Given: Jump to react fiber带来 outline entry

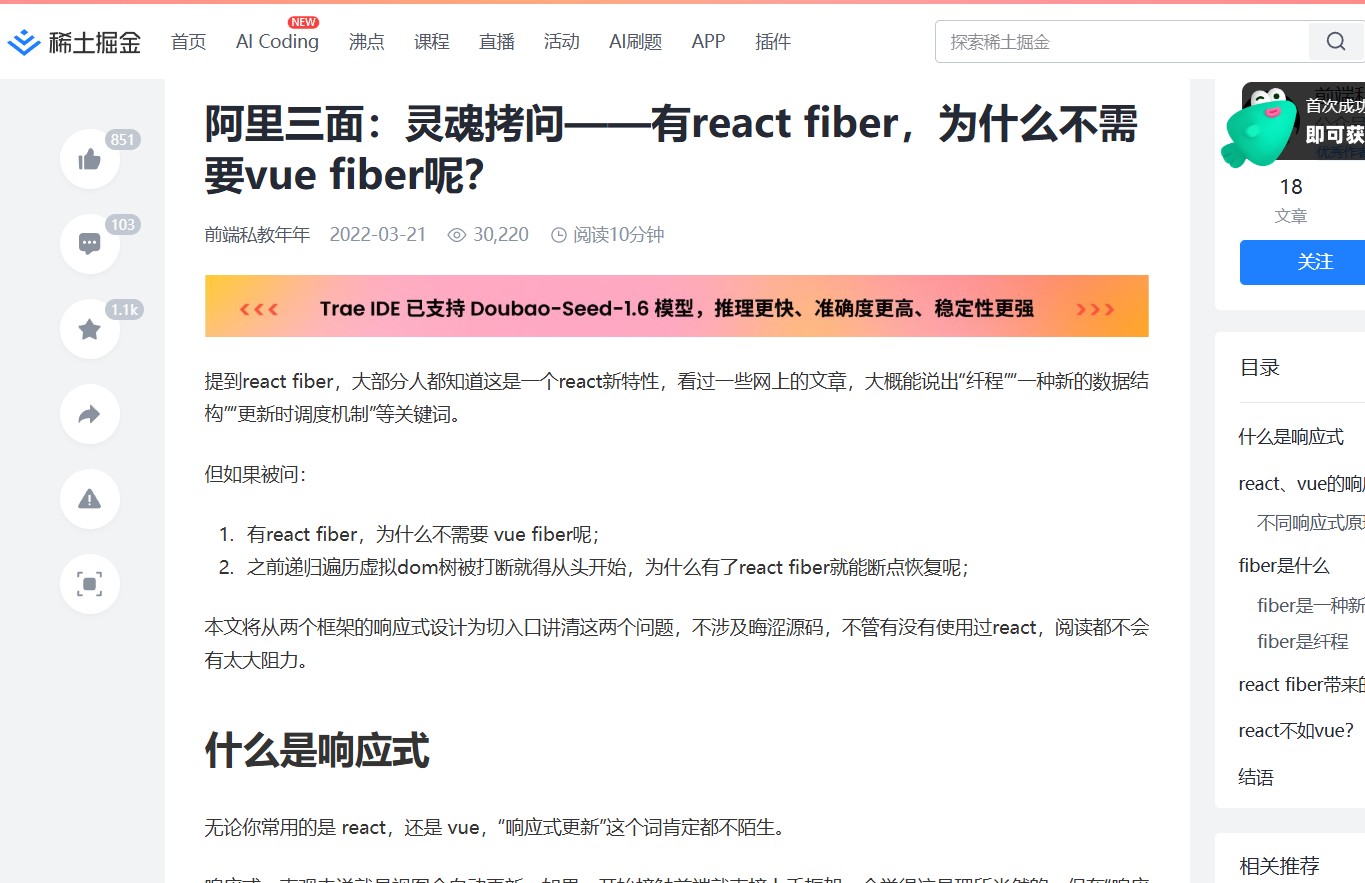Looking at the screenshot, I should point(1301,685).
